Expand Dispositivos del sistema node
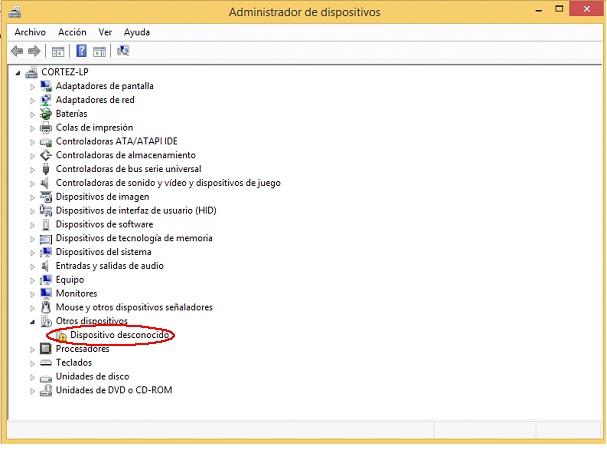This screenshot has width=607, height=457. [x=32, y=253]
